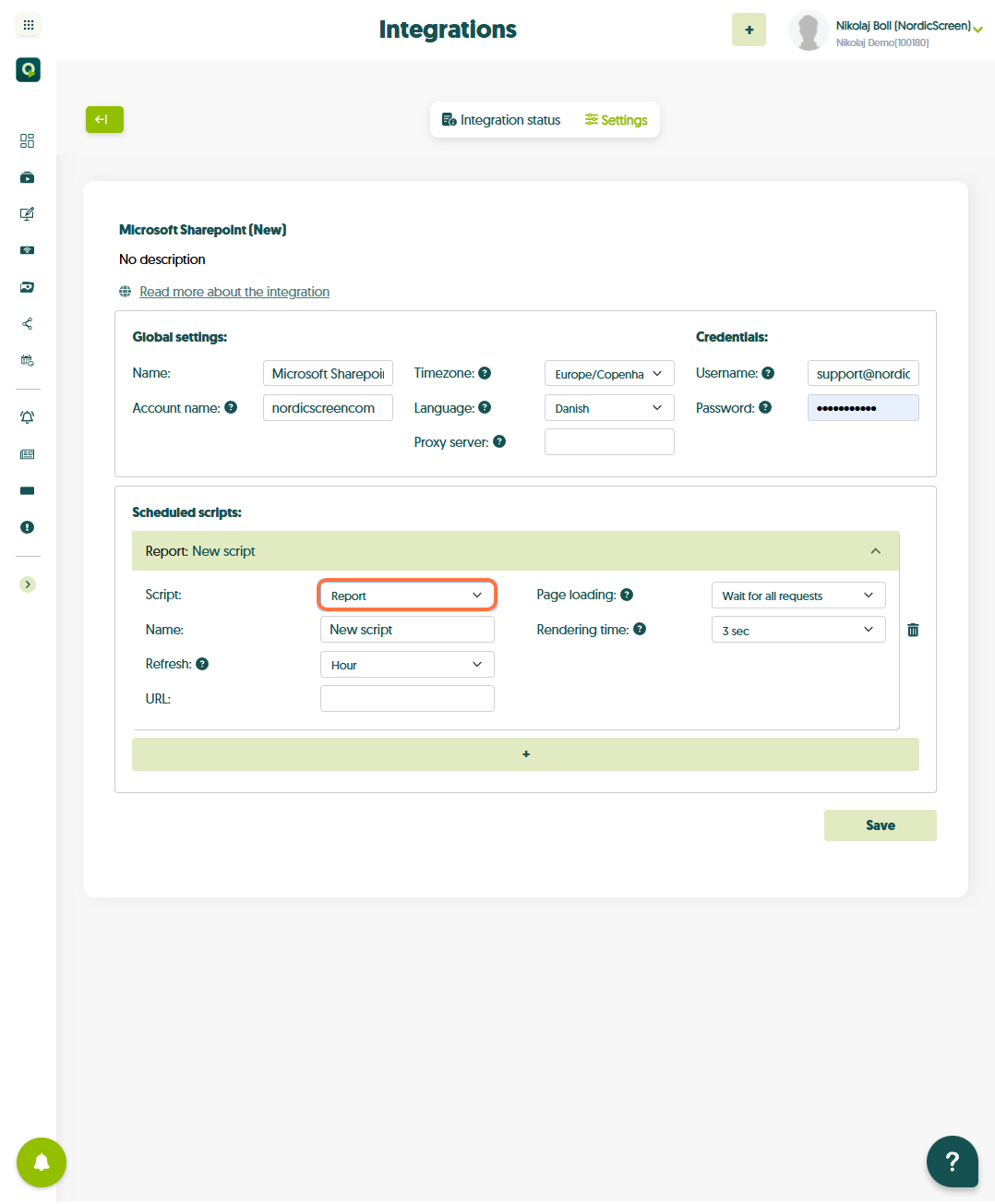Show the Account name help tooltip
Viewport: 995px width, 1204px height.
click(231, 407)
